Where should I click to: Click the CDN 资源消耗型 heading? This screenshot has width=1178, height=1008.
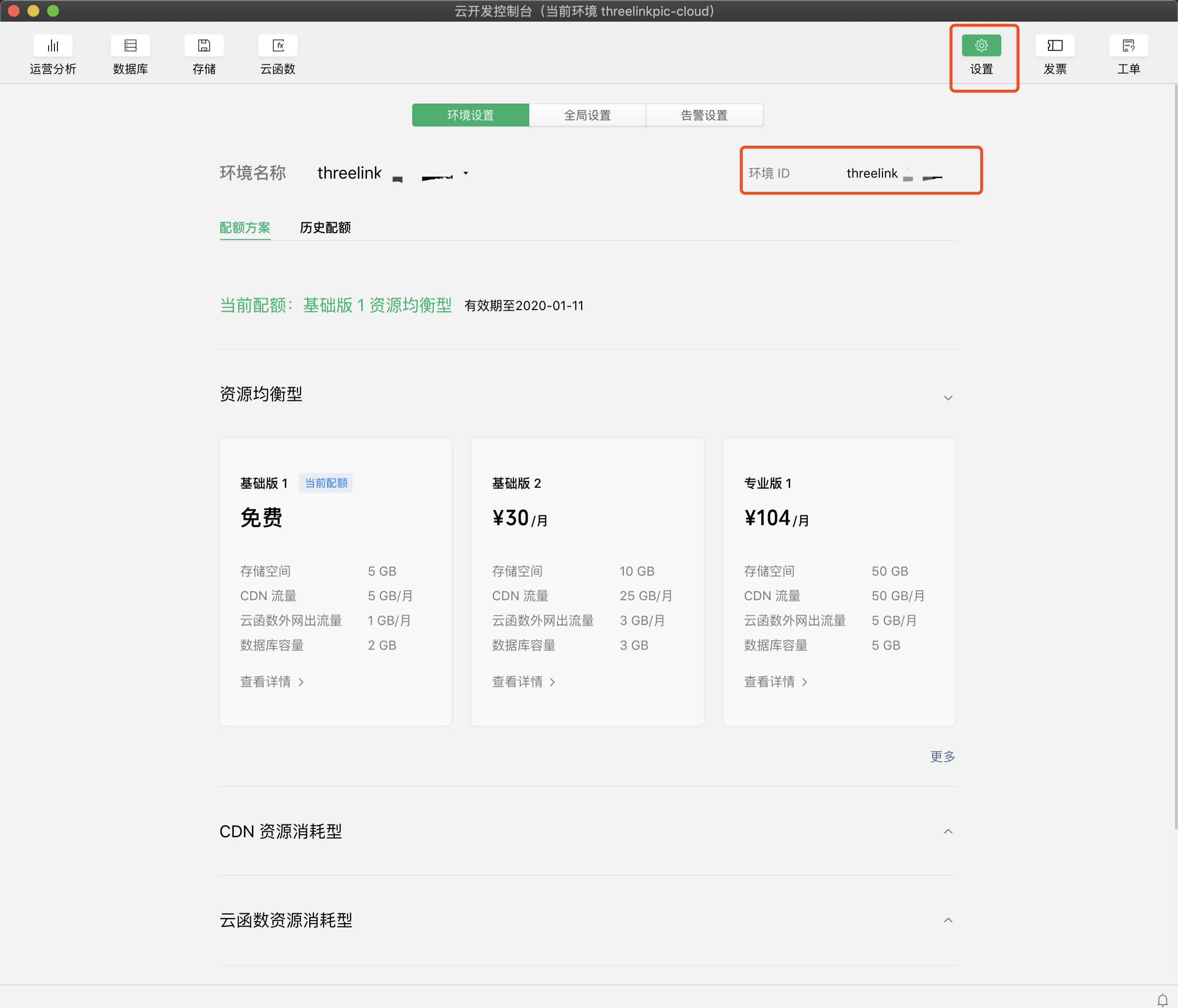click(x=281, y=832)
